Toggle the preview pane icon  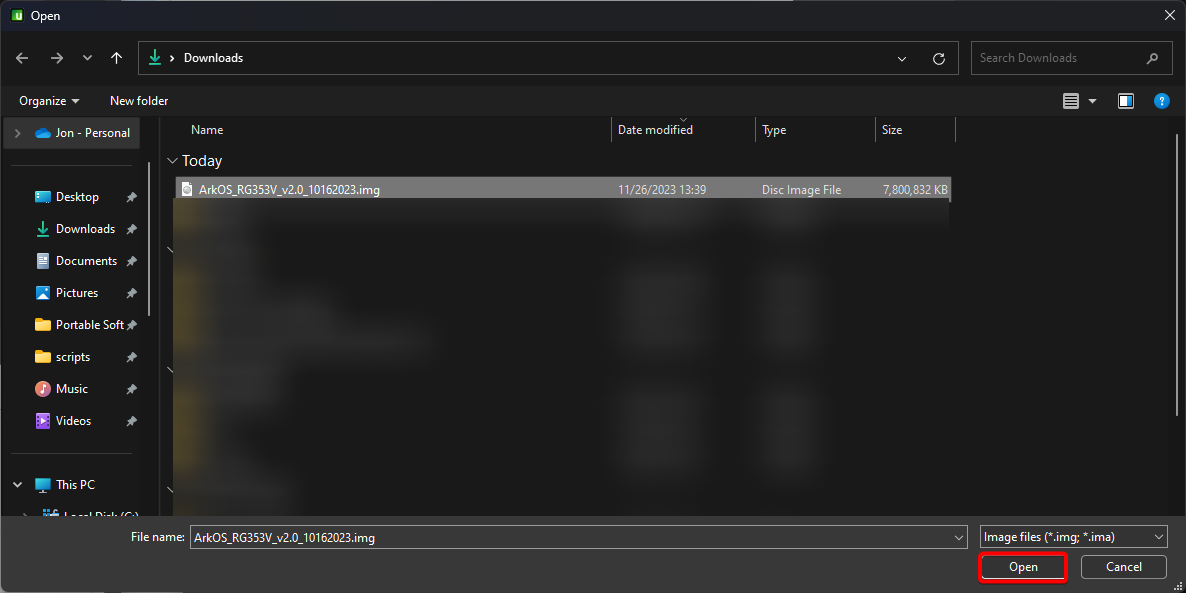click(1126, 101)
